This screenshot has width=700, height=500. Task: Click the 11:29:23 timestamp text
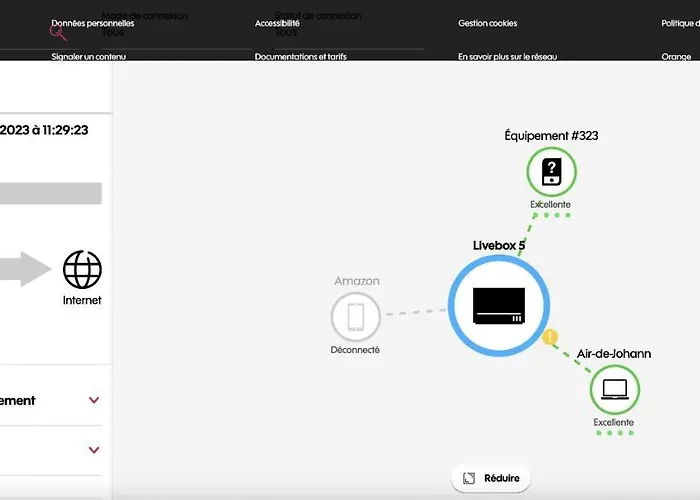point(65,130)
